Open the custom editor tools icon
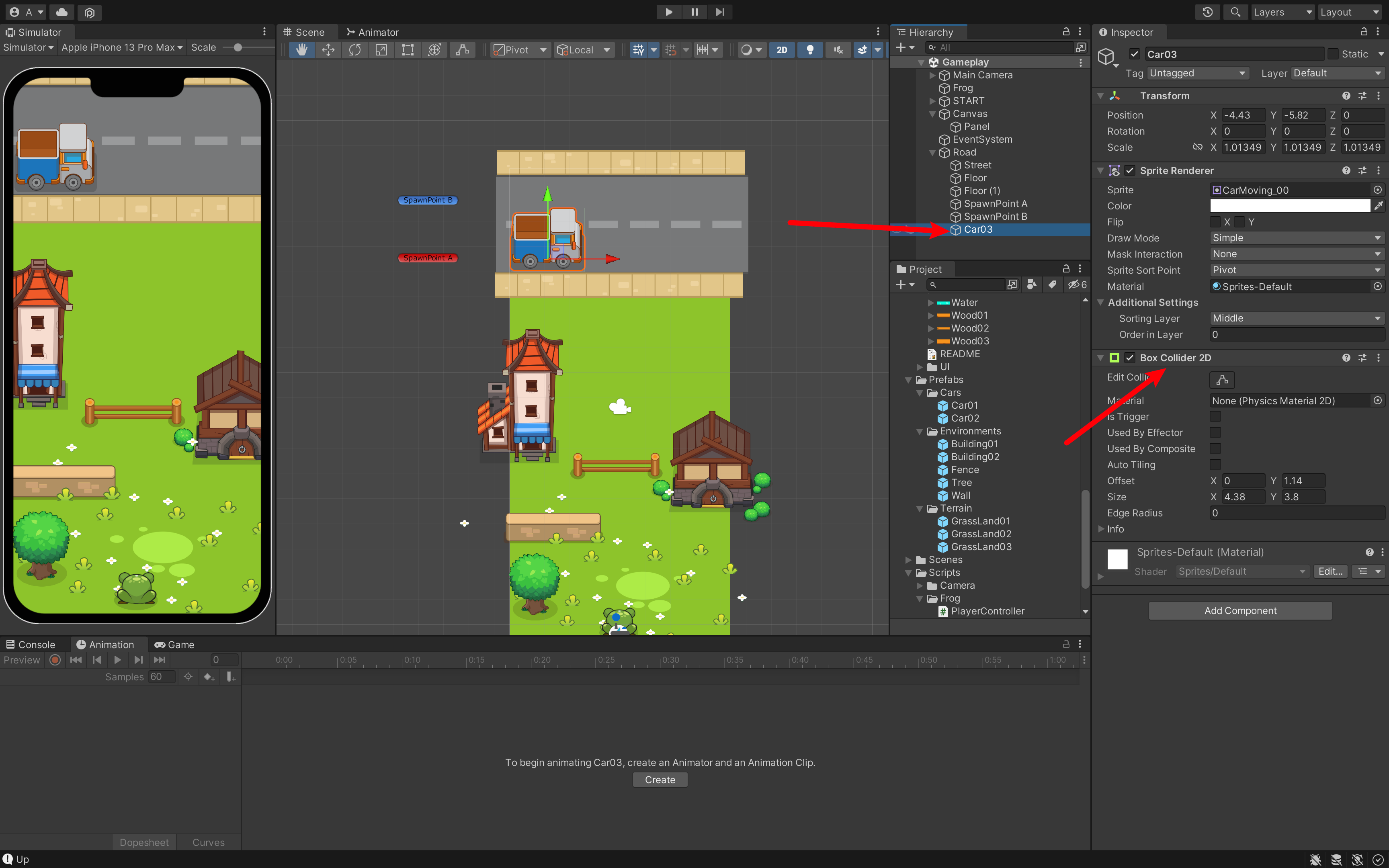Viewport: 1389px width, 868px height. click(462, 50)
